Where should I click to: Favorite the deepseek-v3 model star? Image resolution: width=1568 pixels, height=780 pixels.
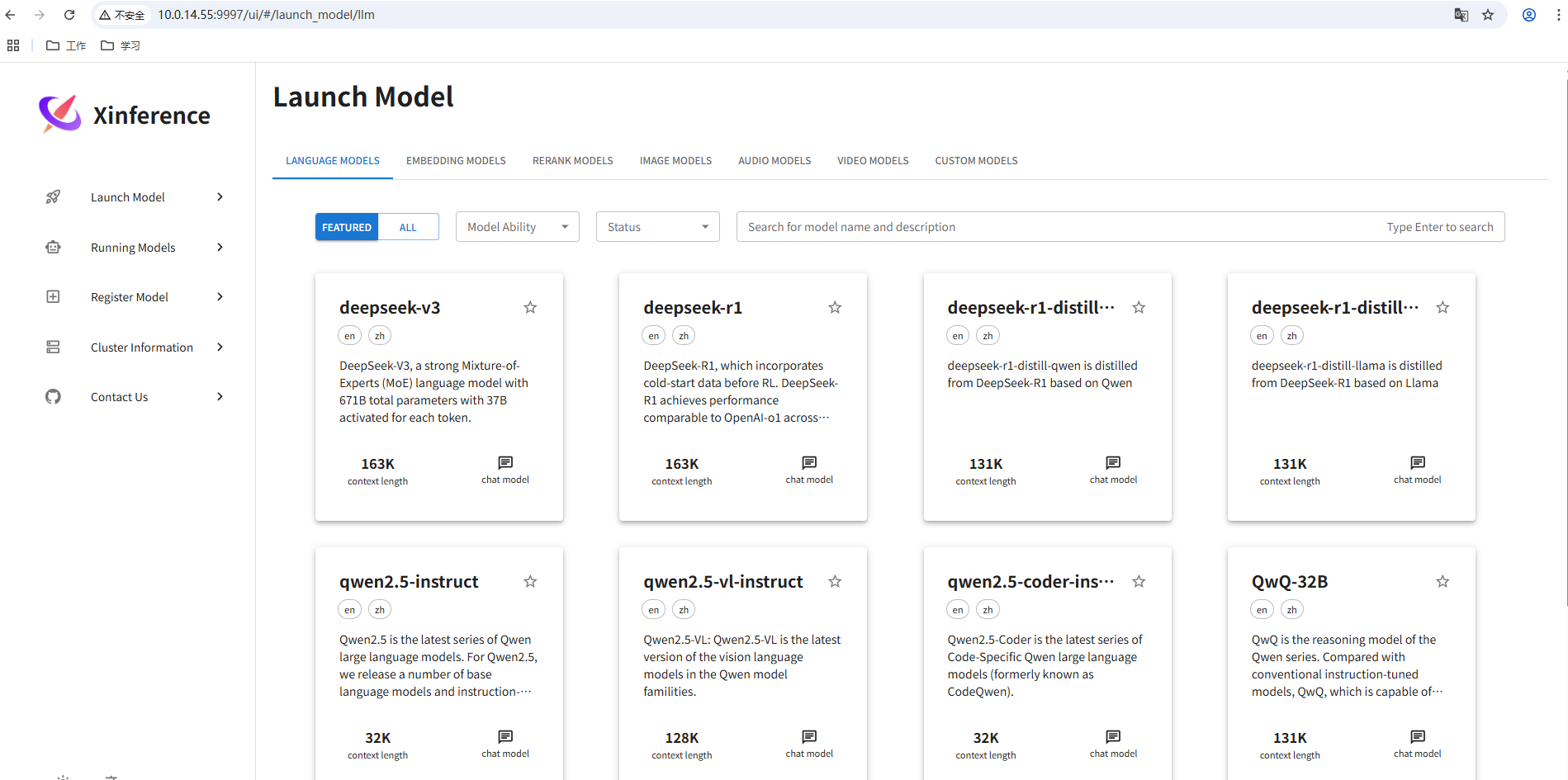[x=530, y=307]
